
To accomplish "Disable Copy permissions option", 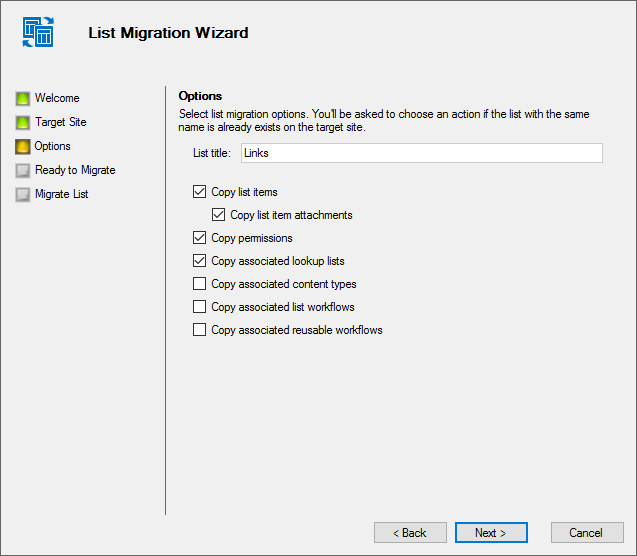I will (199, 238).
